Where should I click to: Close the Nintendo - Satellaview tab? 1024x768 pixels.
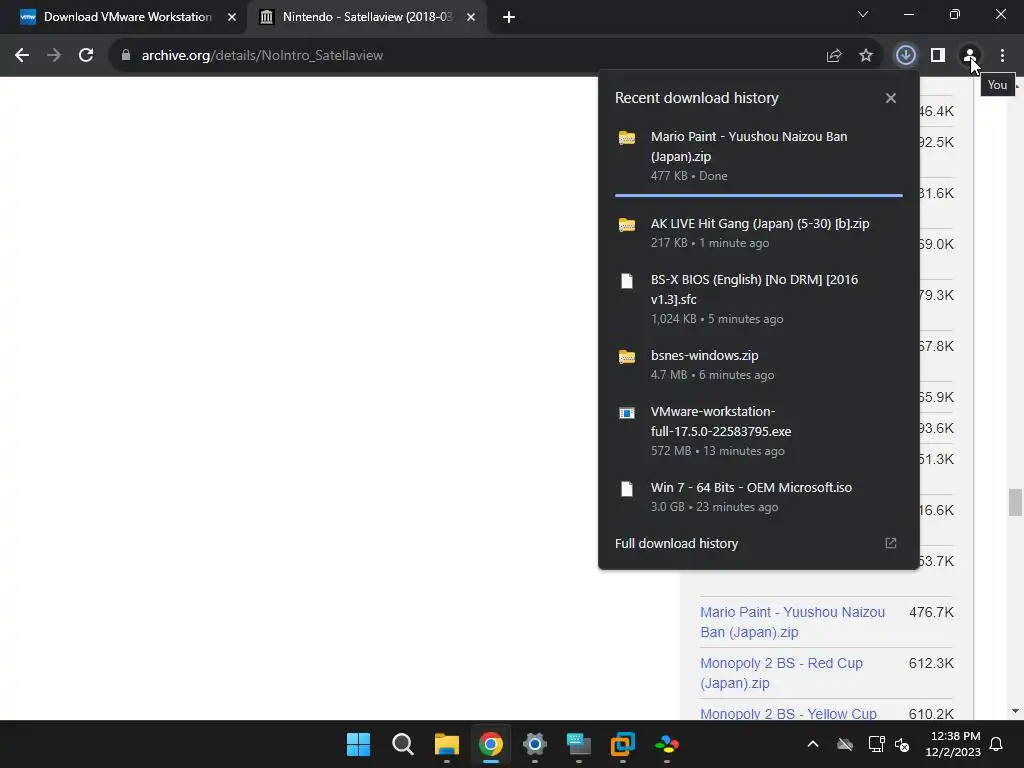[x=471, y=17]
